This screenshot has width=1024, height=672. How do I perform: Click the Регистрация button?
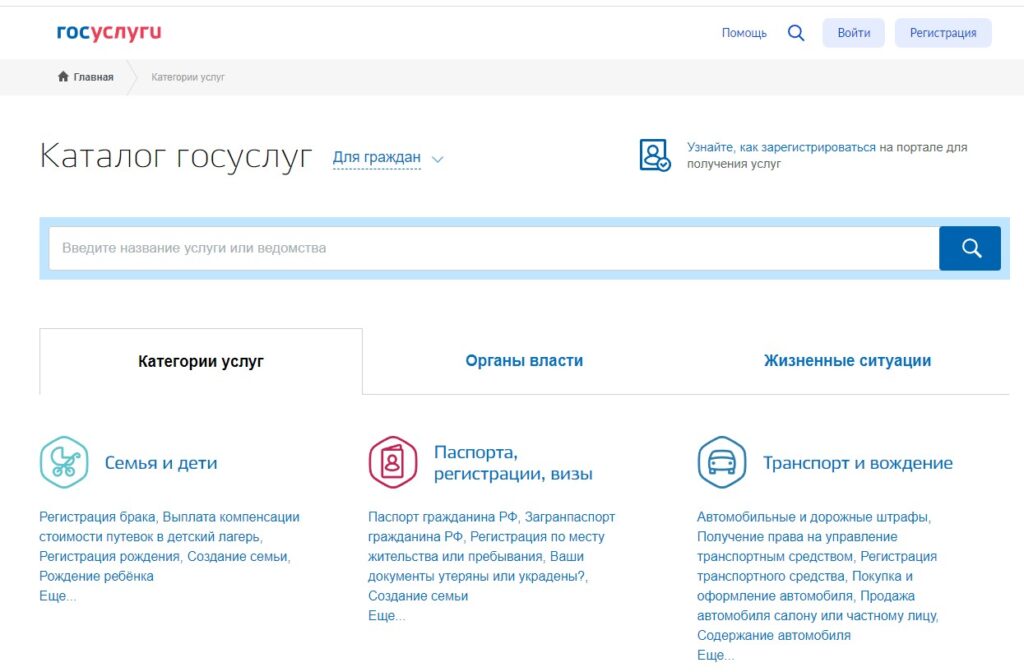(x=942, y=32)
